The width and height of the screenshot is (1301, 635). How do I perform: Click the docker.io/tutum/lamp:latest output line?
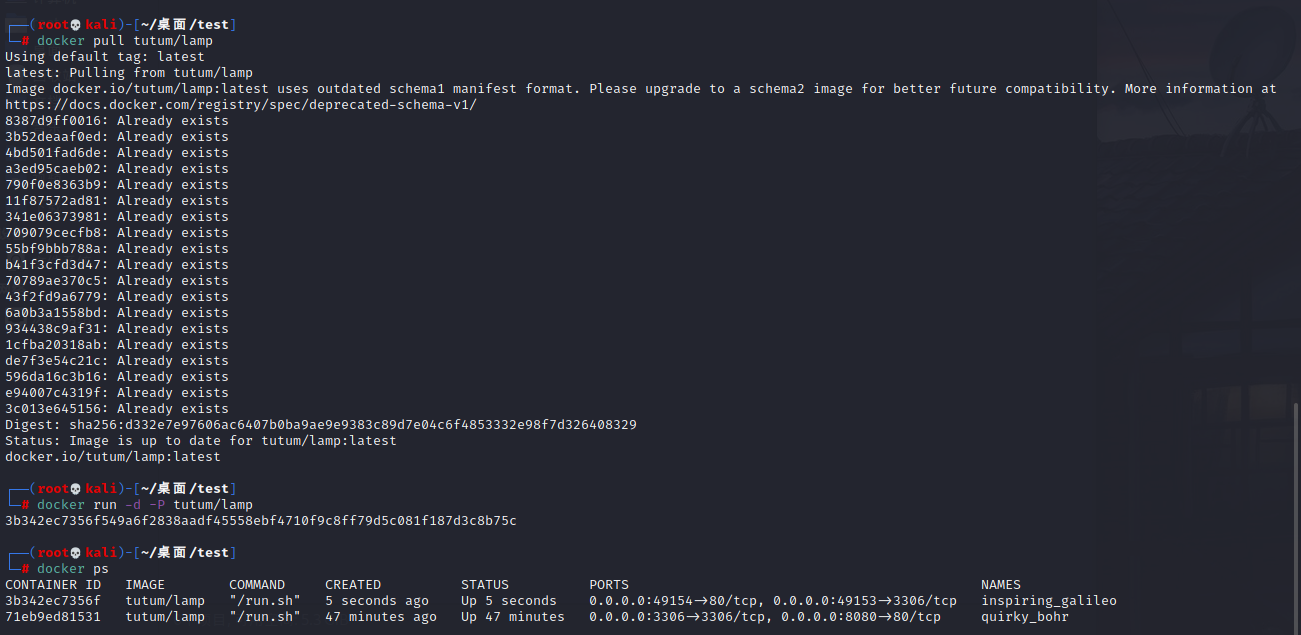[x=113, y=457]
